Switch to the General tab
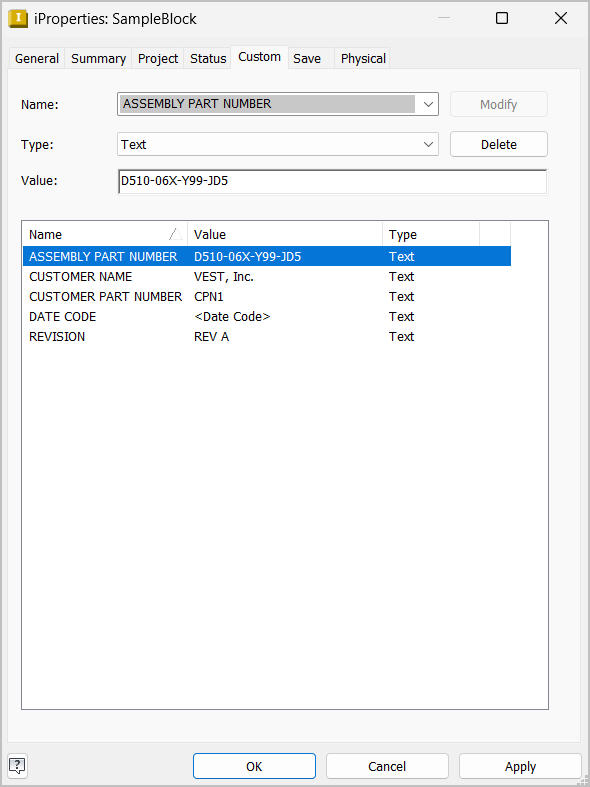 coord(37,59)
